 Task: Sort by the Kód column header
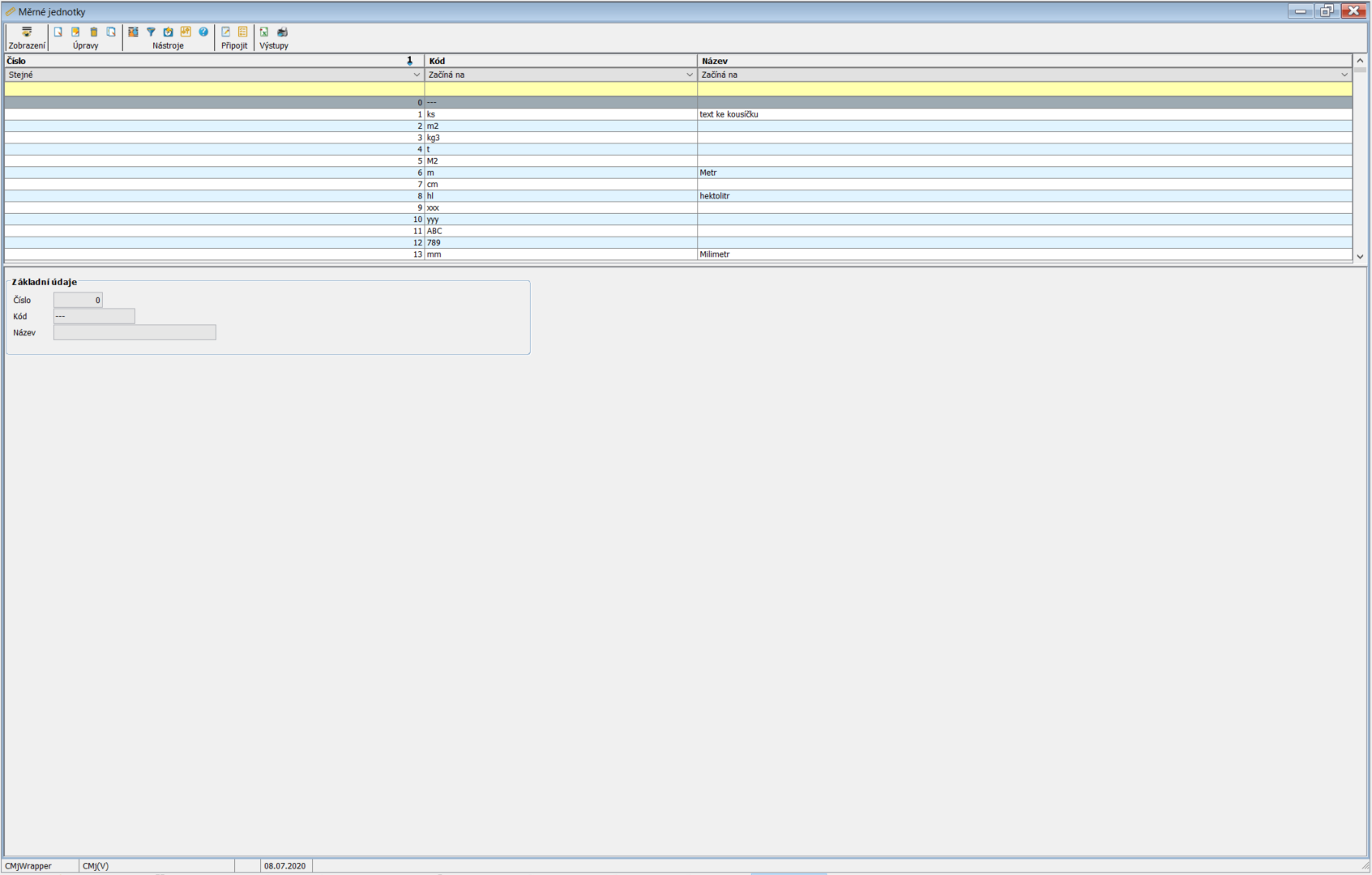[x=559, y=61]
